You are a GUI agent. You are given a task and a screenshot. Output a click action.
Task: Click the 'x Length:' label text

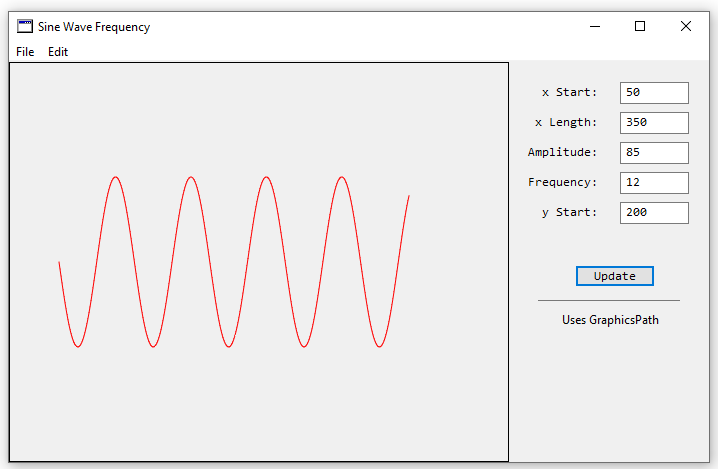pyautogui.click(x=566, y=123)
